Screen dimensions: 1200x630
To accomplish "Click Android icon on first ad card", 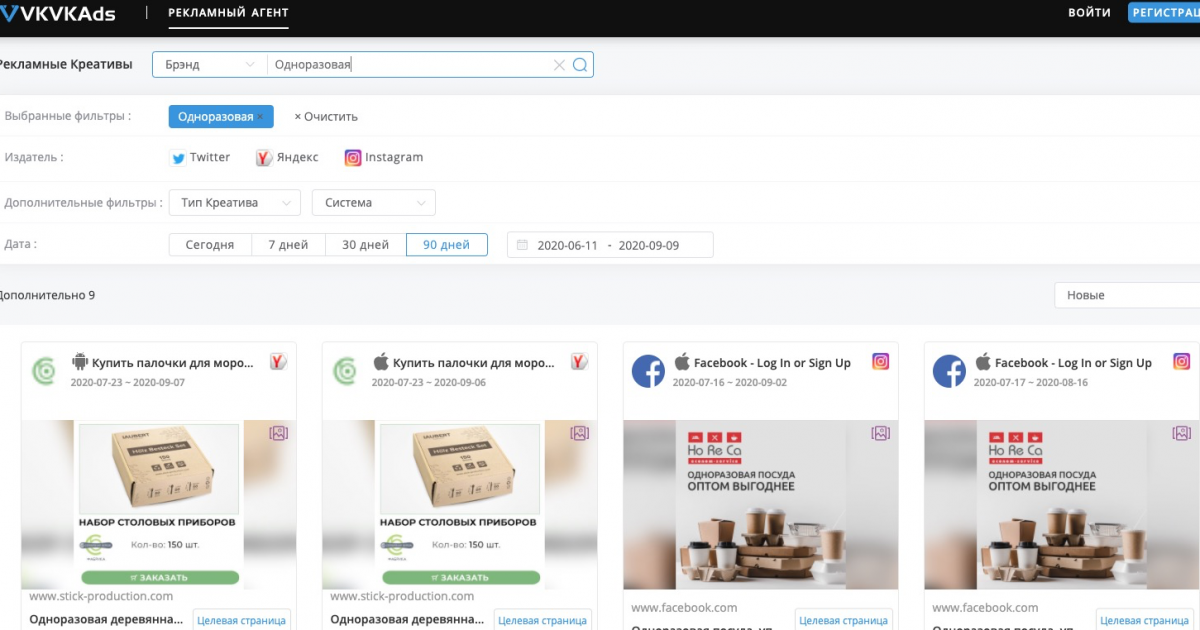I will [x=80, y=362].
